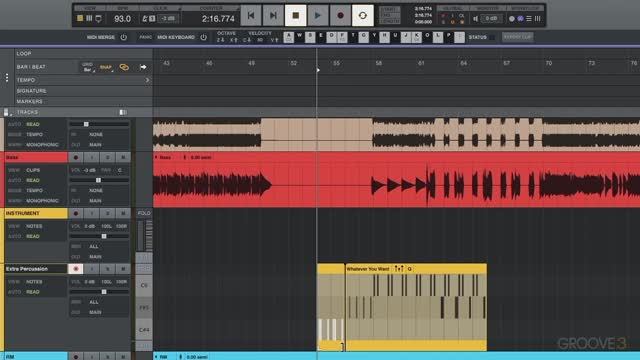
Task: Click the click volume -3 dB field
Action: pyautogui.click(x=168, y=19)
